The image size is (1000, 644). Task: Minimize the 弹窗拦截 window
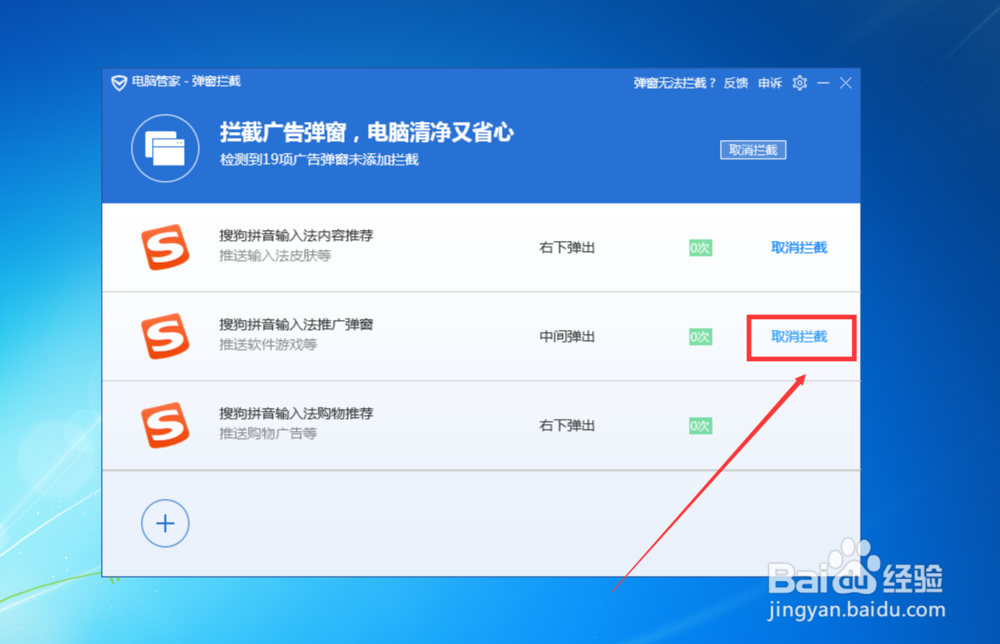(823, 83)
